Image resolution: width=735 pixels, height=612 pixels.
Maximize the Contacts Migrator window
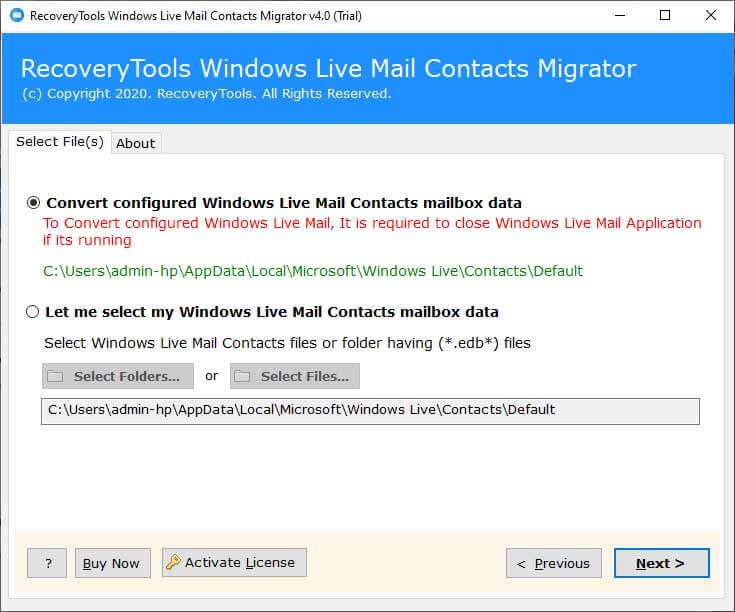(665, 15)
